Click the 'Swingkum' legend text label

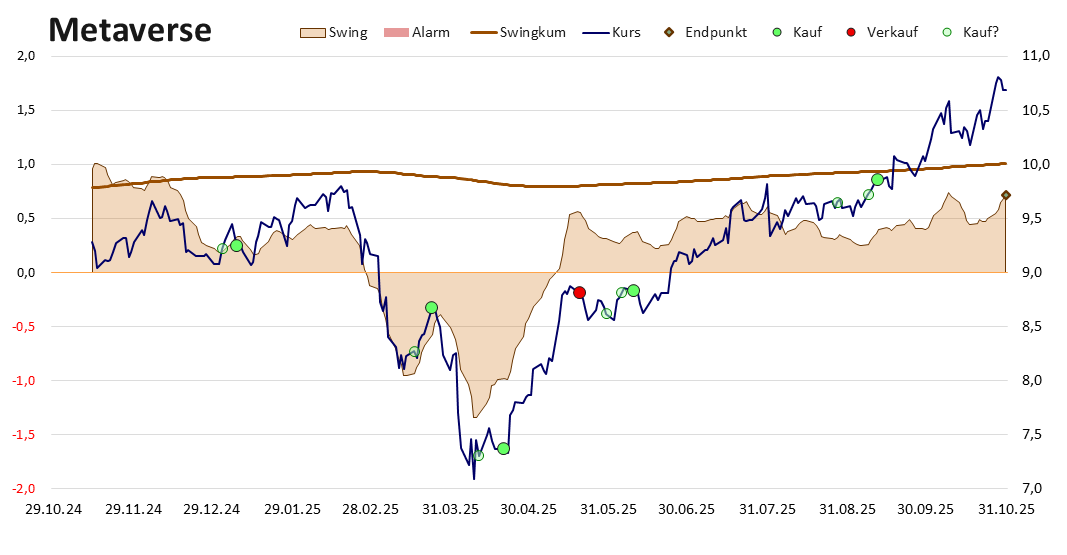point(533,32)
